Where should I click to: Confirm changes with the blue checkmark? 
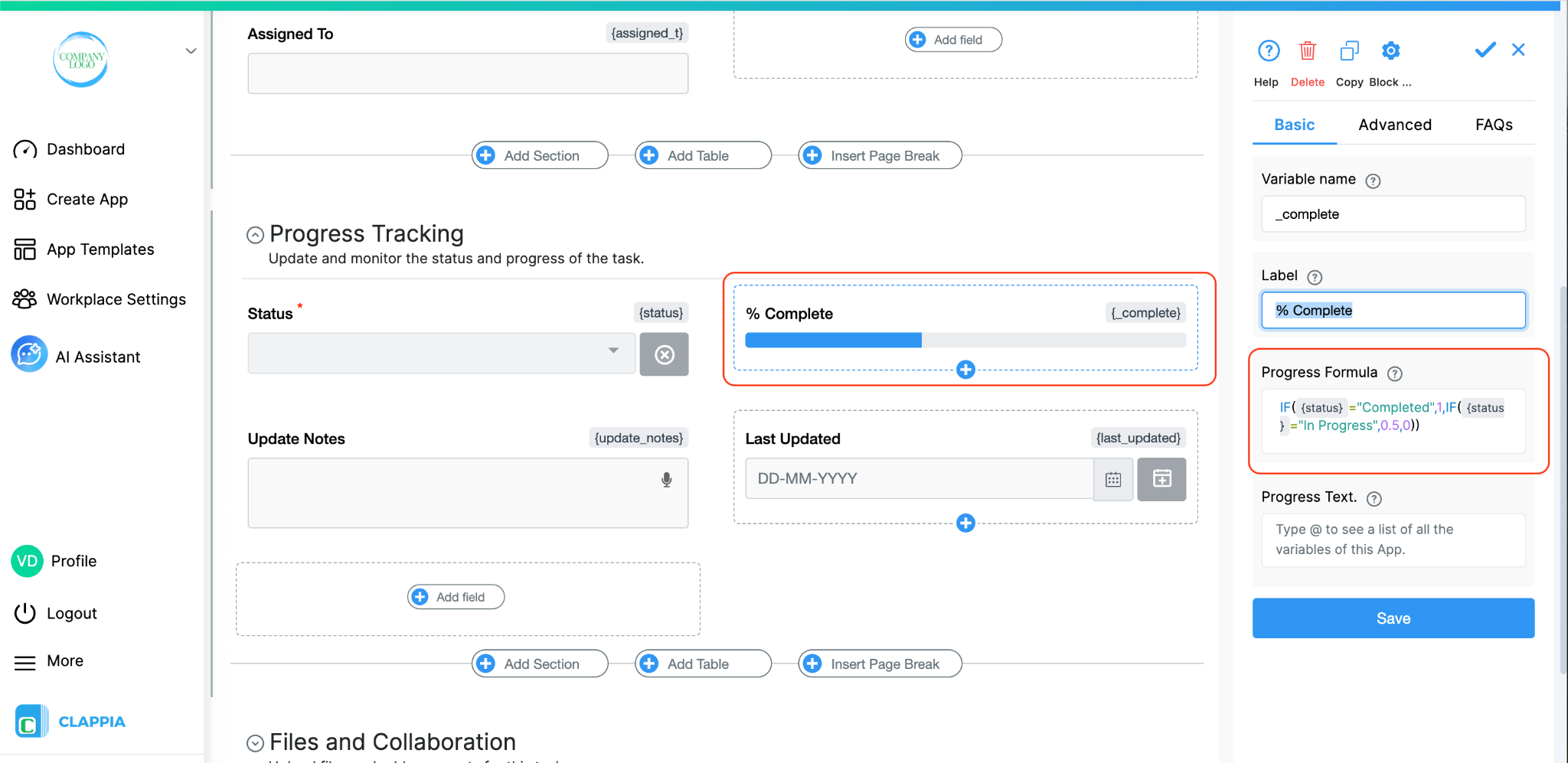click(1484, 49)
